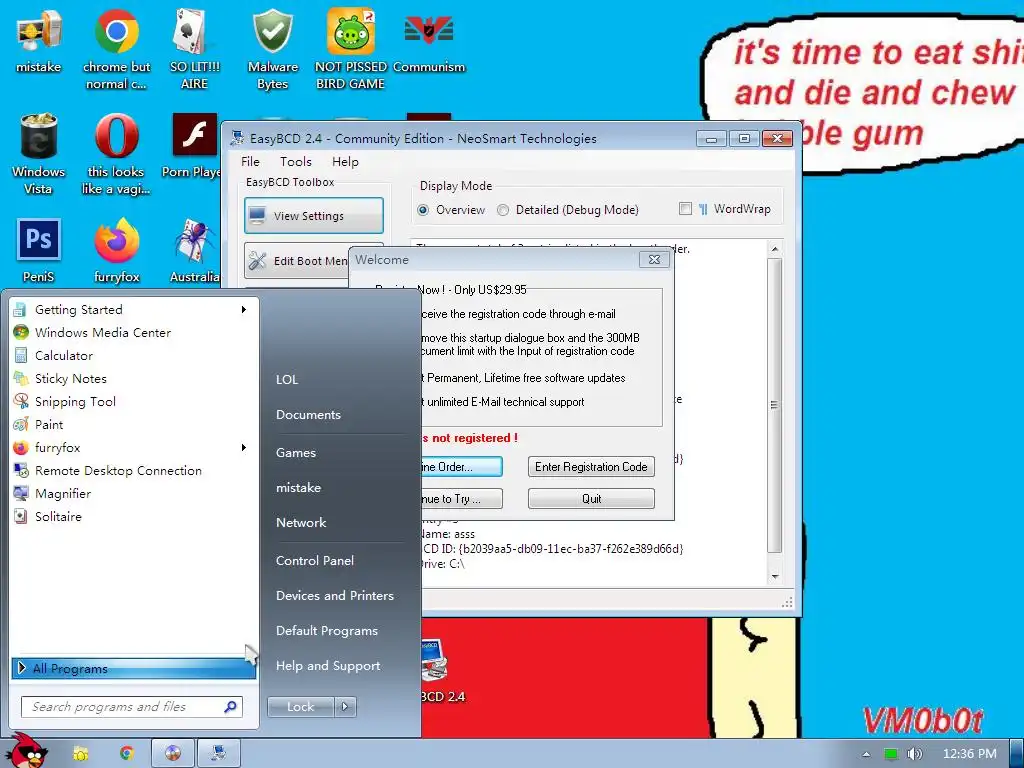Click View Settings in EasyBCD Toolbox
Screen dimensions: 1024x768
click(314, 216)
